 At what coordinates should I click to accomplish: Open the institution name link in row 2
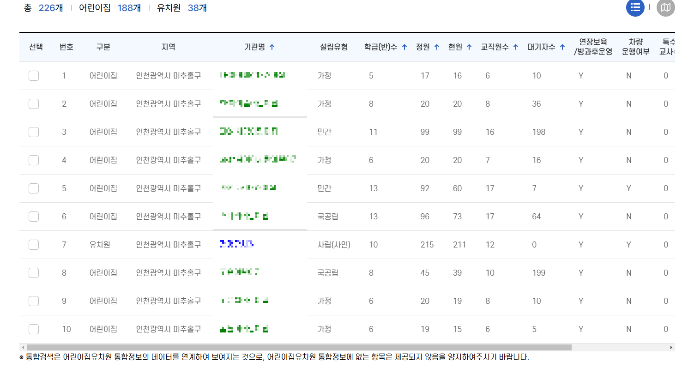click(249, 103)
